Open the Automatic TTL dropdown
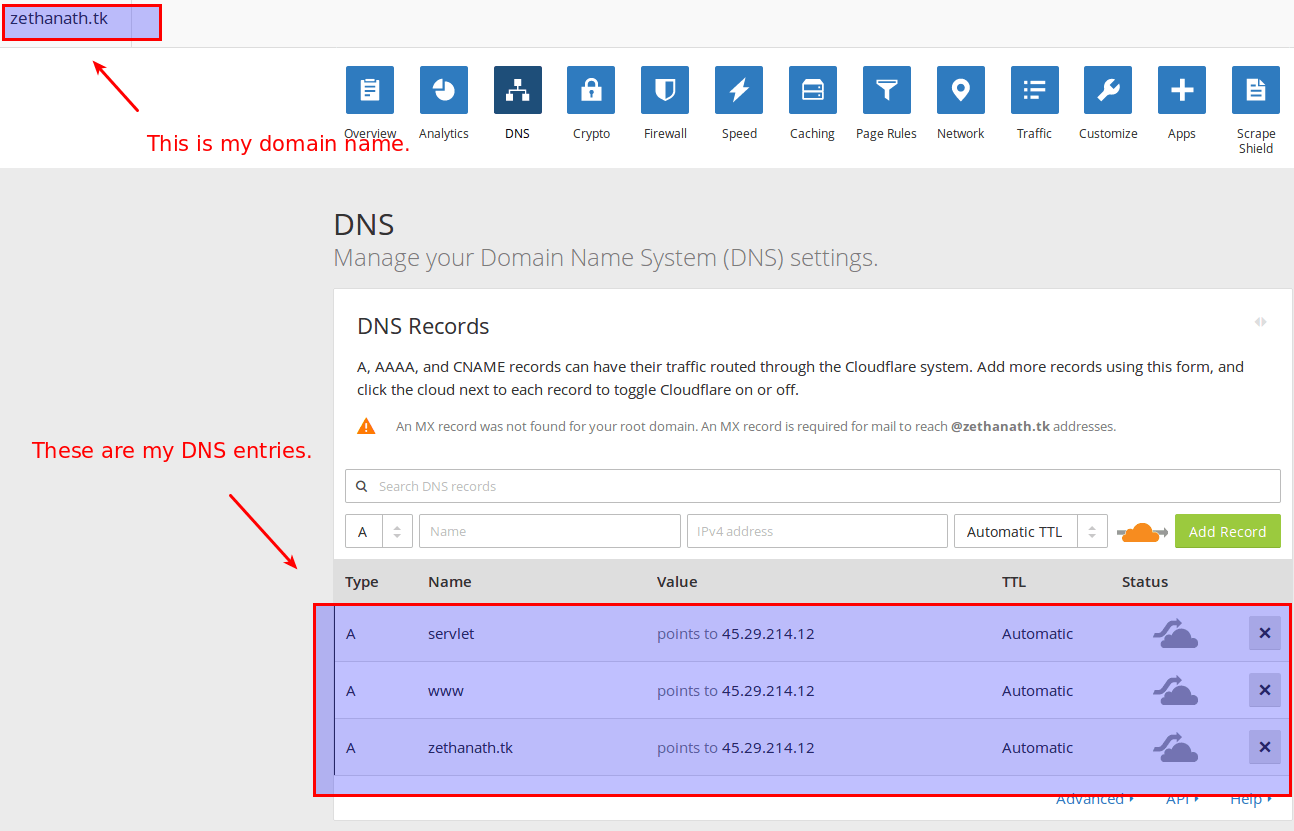 [x=1031, y=531]
